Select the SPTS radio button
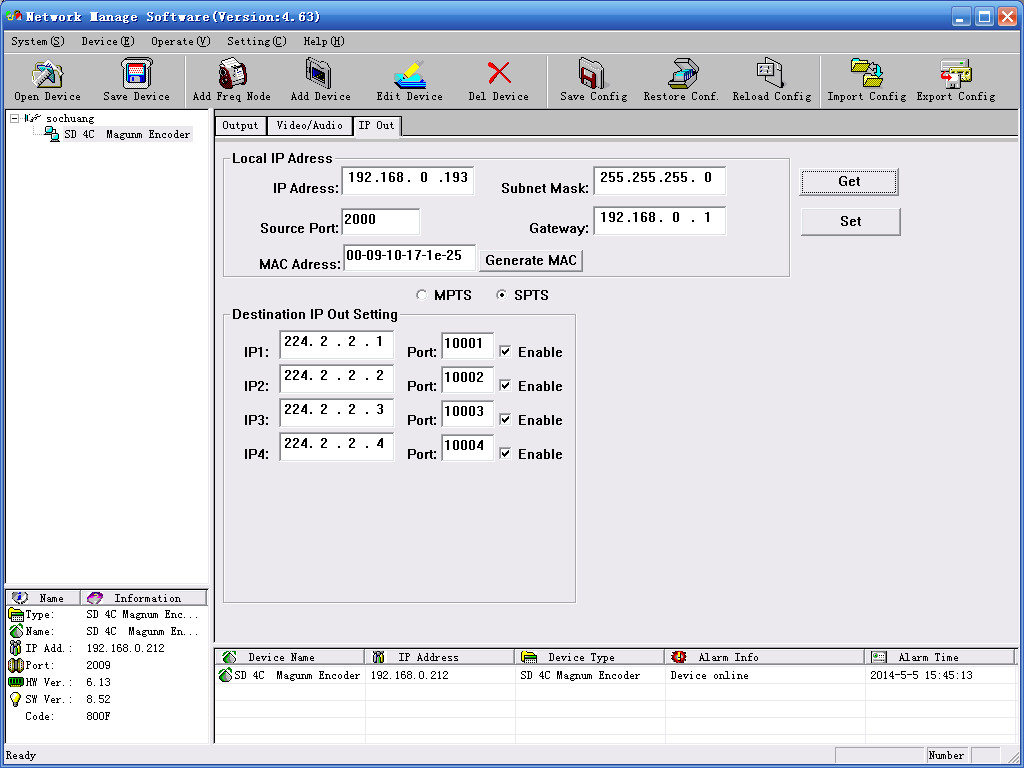 tap(502, 295)
